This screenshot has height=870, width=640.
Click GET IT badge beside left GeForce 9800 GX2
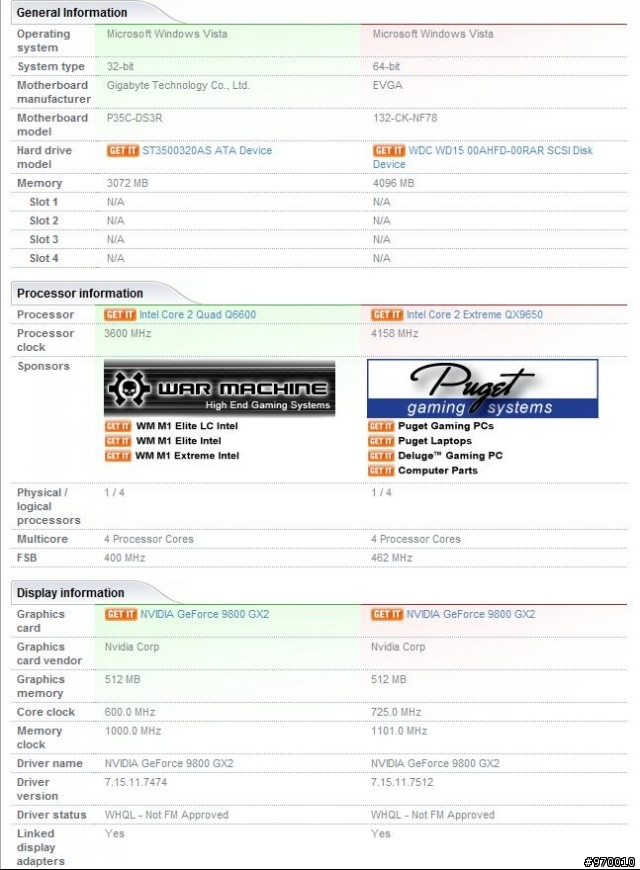(120, 614)
